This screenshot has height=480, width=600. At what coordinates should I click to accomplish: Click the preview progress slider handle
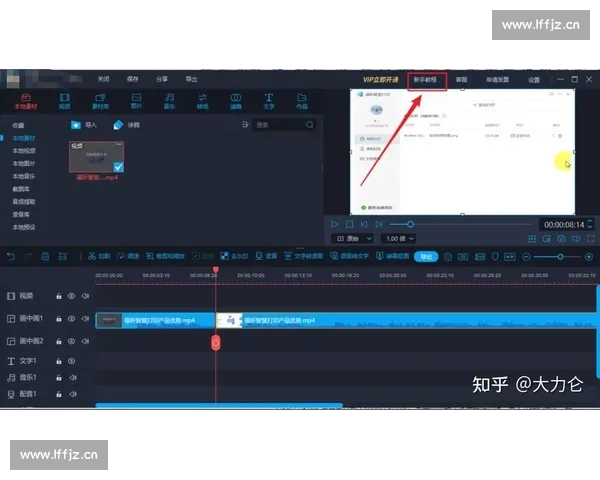[410, 224]
